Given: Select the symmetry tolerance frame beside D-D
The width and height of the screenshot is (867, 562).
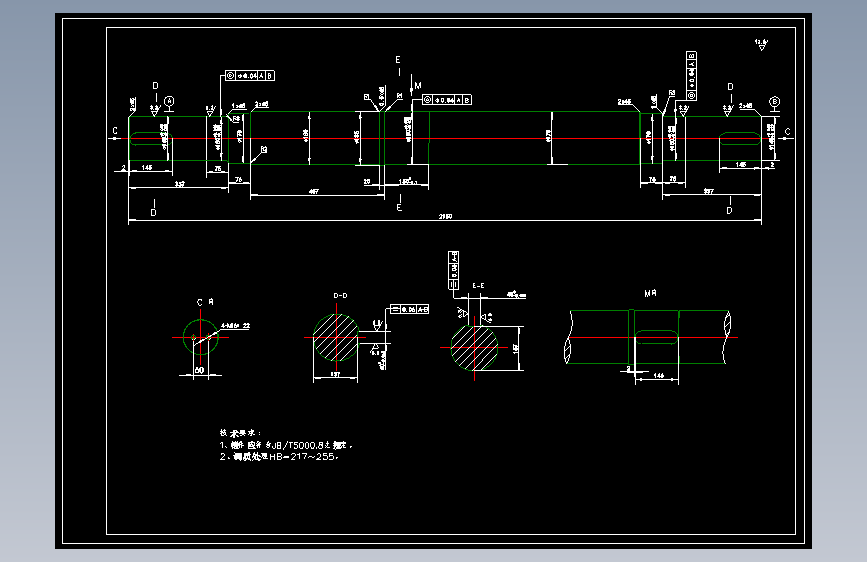Looking at the screenshot, I should pyautogui.click(x=410, y=309).
